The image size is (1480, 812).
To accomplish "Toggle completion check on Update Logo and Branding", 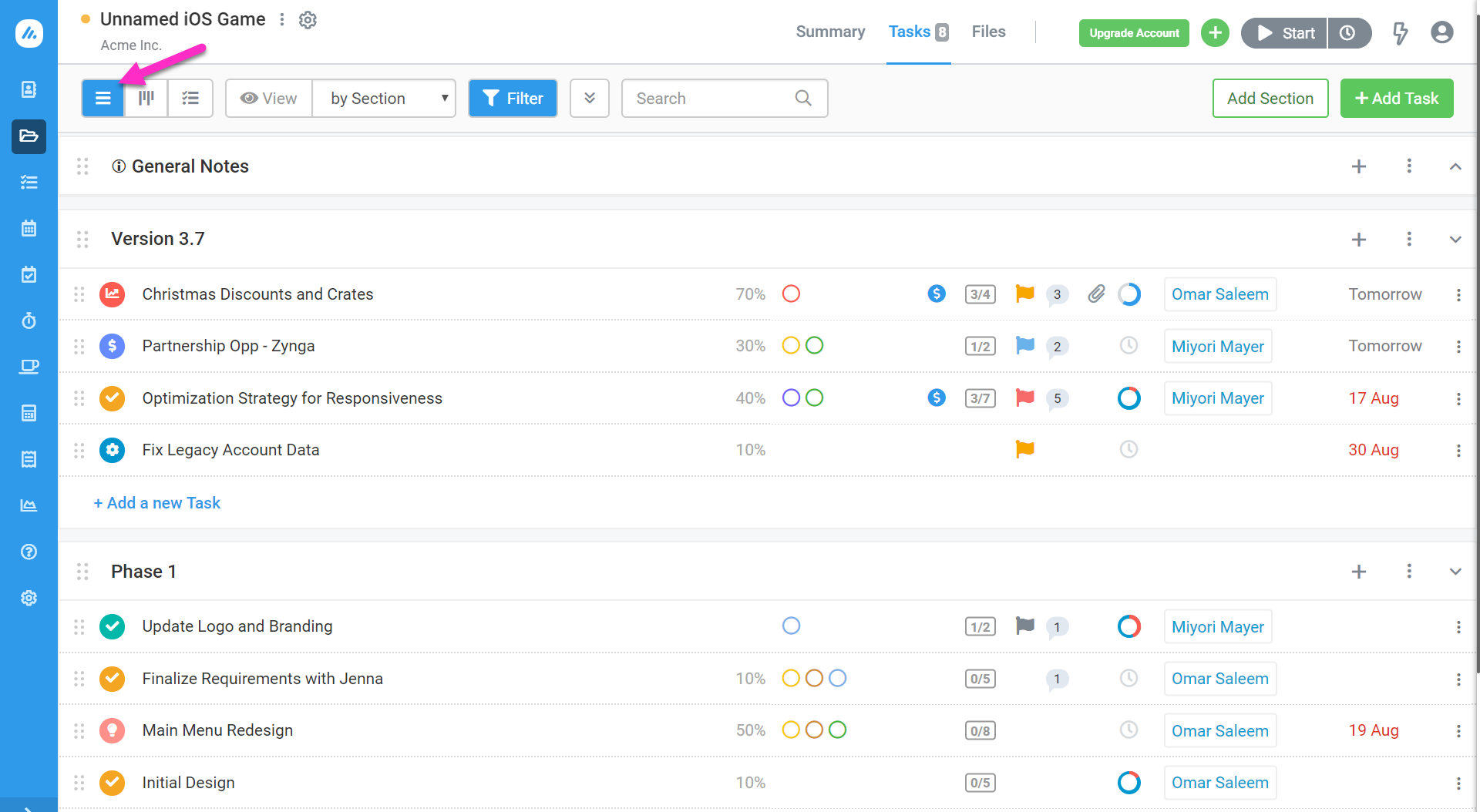I will 112,626.
